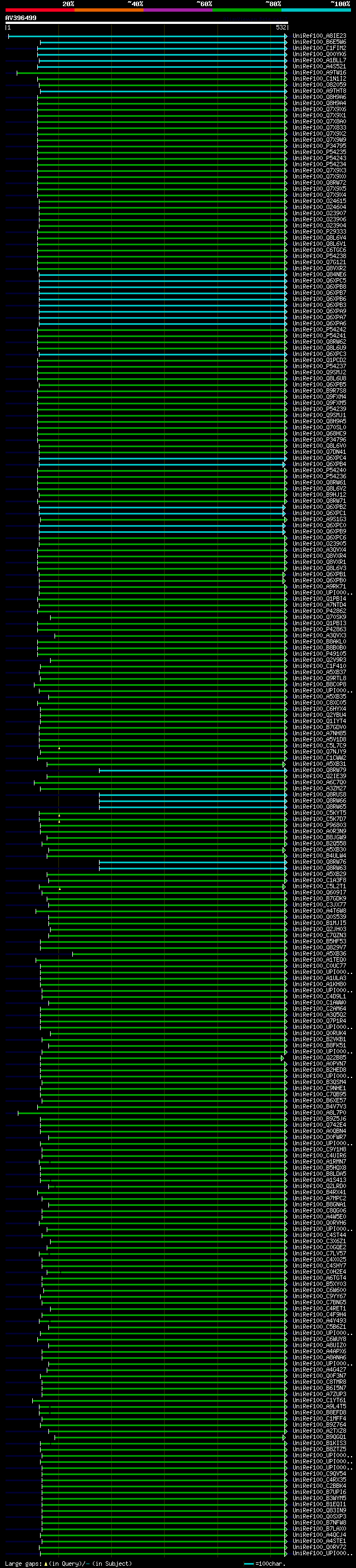Select the query name AV396499
This screenshot has height=1568, width=356.
pyautogui.click(x=21, y=18)
